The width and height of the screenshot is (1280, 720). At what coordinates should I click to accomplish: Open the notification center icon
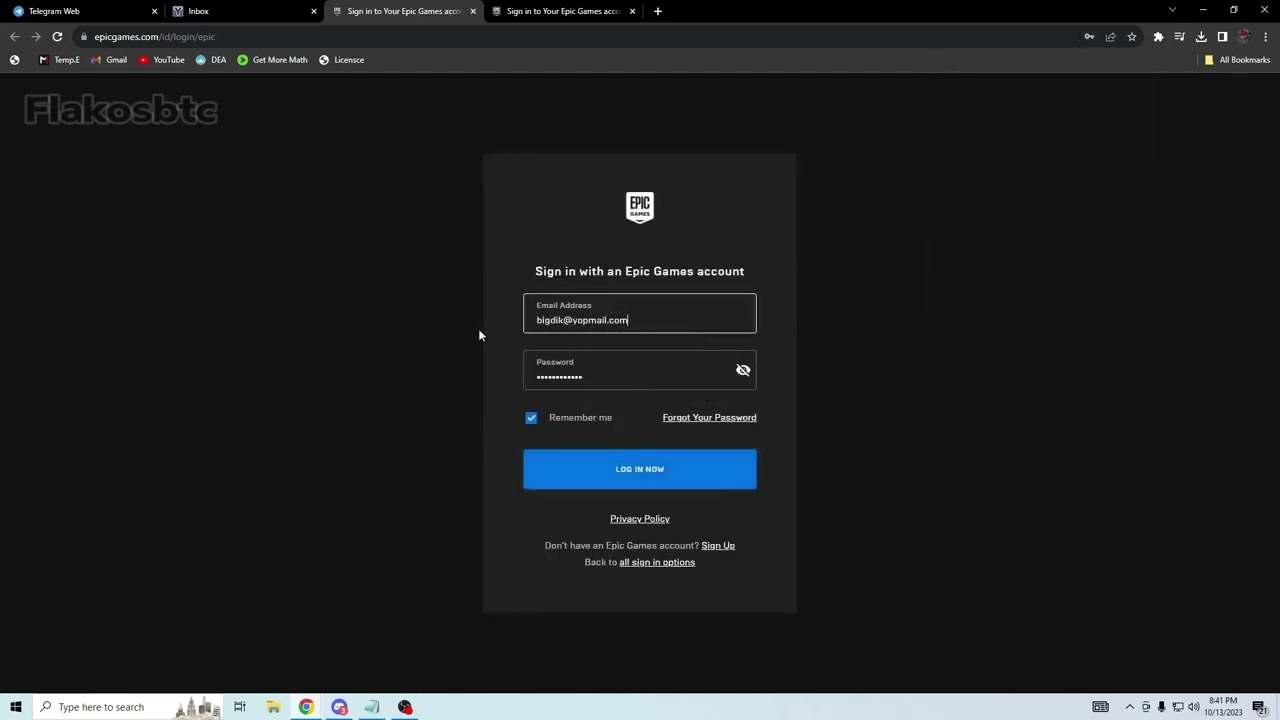[x=1260, y=707]
